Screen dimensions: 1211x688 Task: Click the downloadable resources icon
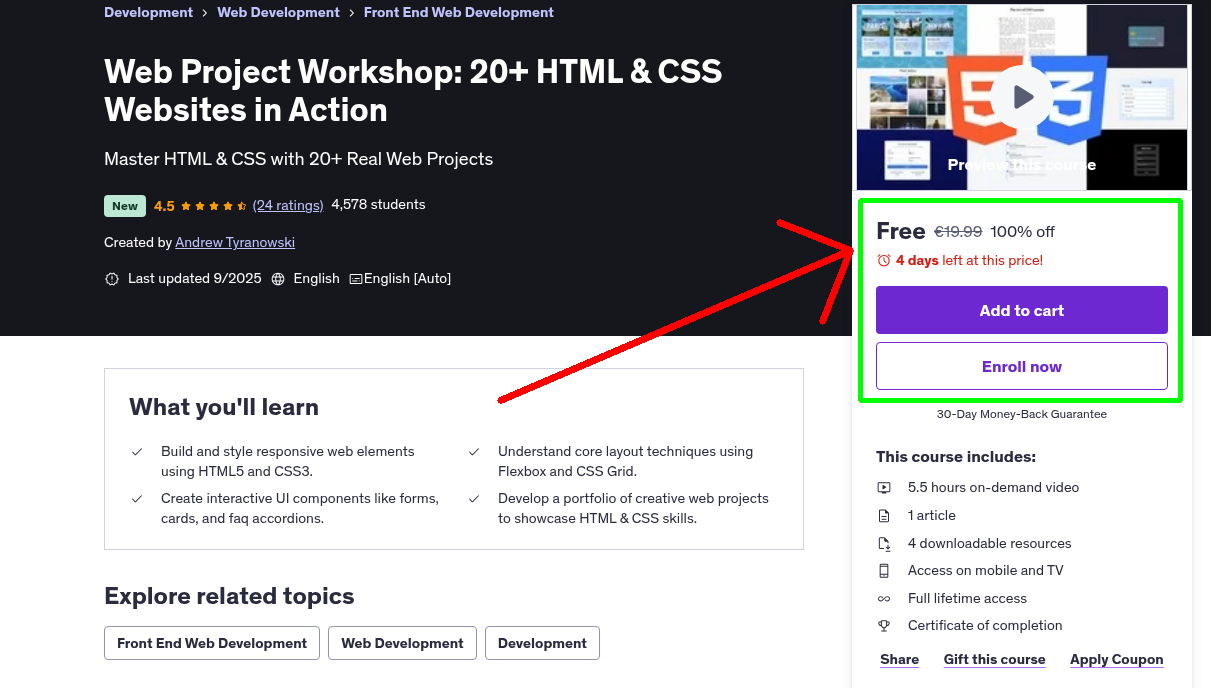click(x=884, y=544)
